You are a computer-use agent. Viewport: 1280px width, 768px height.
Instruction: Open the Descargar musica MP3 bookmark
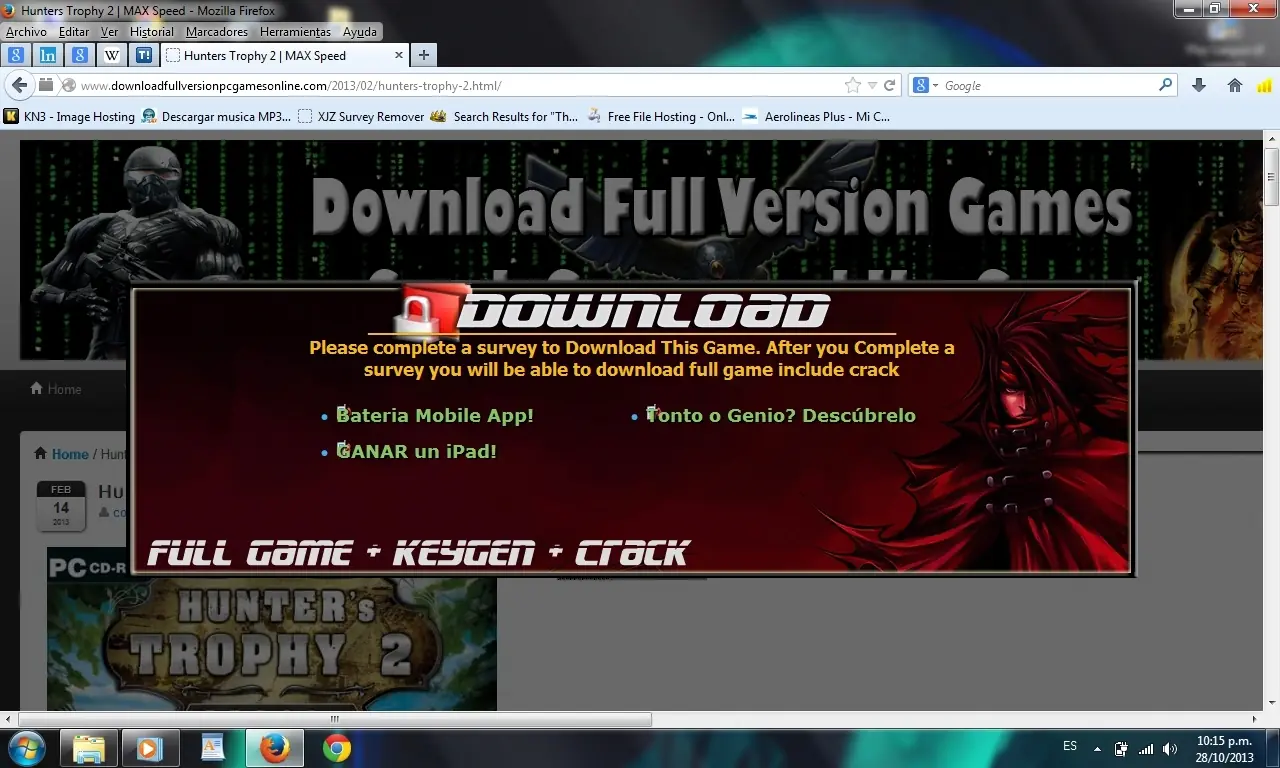click(x=216, y=116)
